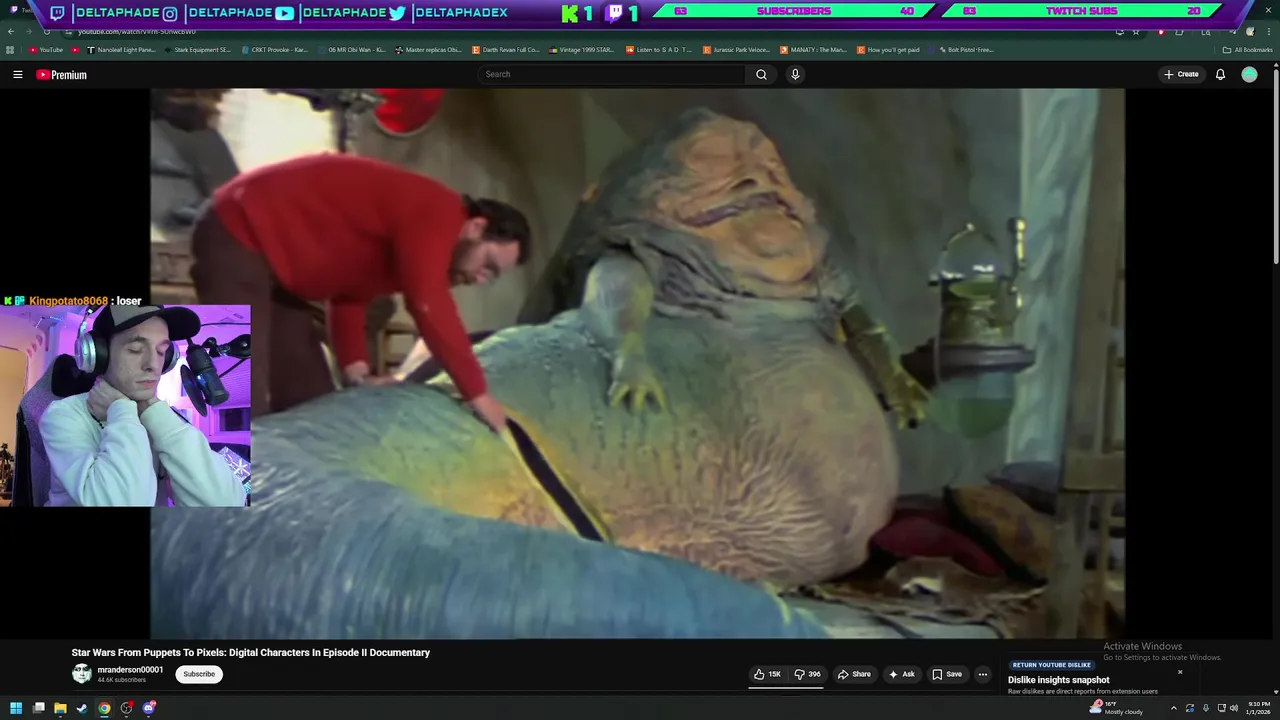1280x720 pixels.
Task: Reload the page in Chrome
Action: click(46, 32)
